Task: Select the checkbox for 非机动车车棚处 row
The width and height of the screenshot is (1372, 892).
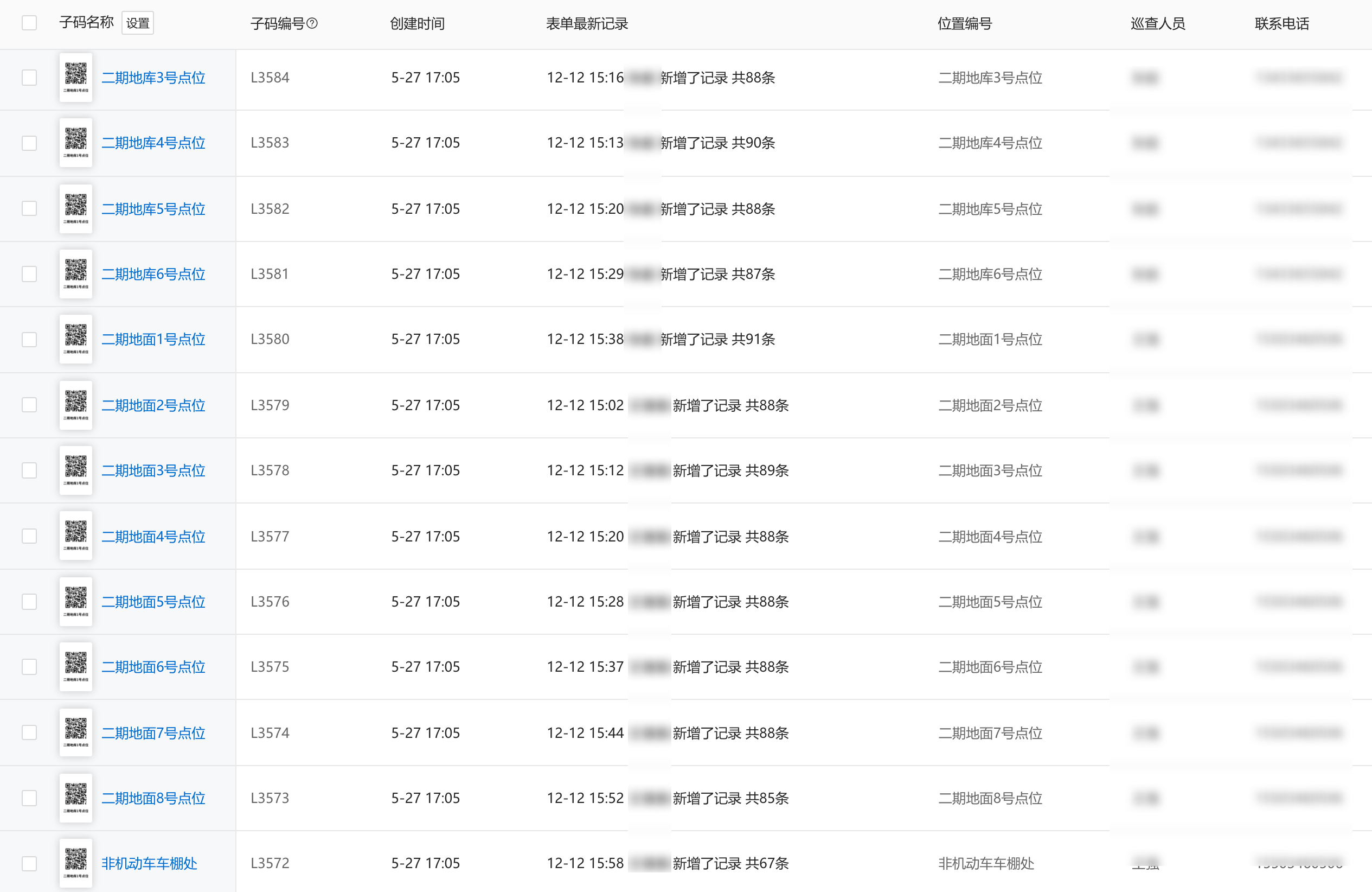Action: click(x=29, y=863)
